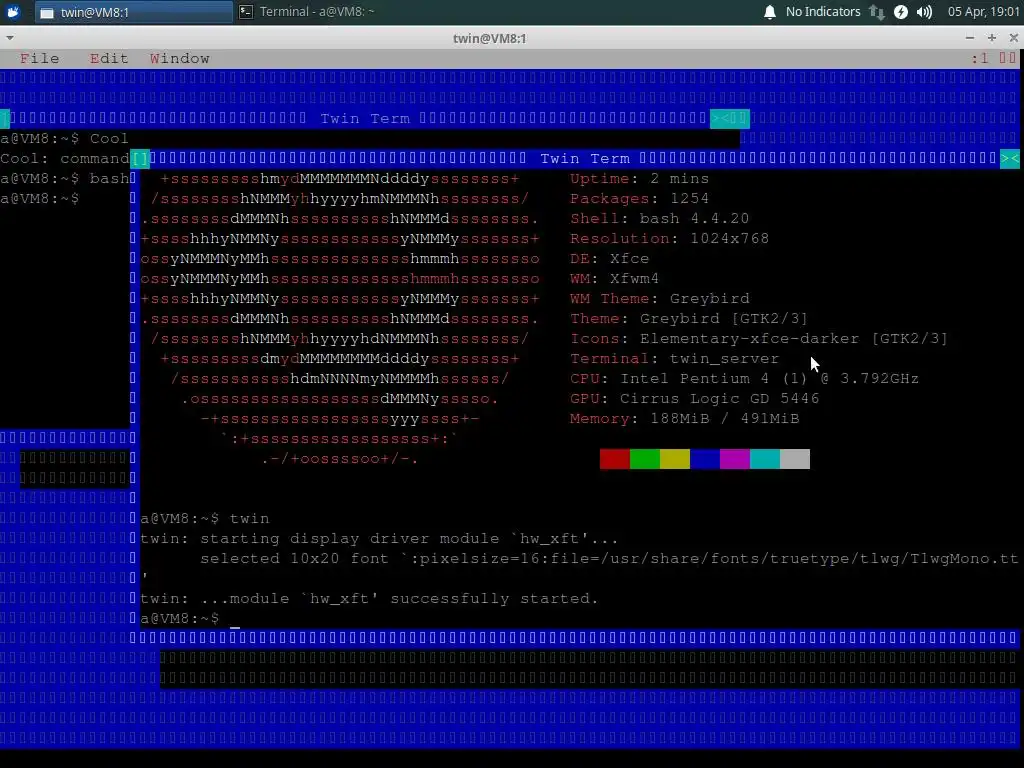The image size is (1024, 768).
Task: Open the power manager lightning icon
Action: pos(901,12)
